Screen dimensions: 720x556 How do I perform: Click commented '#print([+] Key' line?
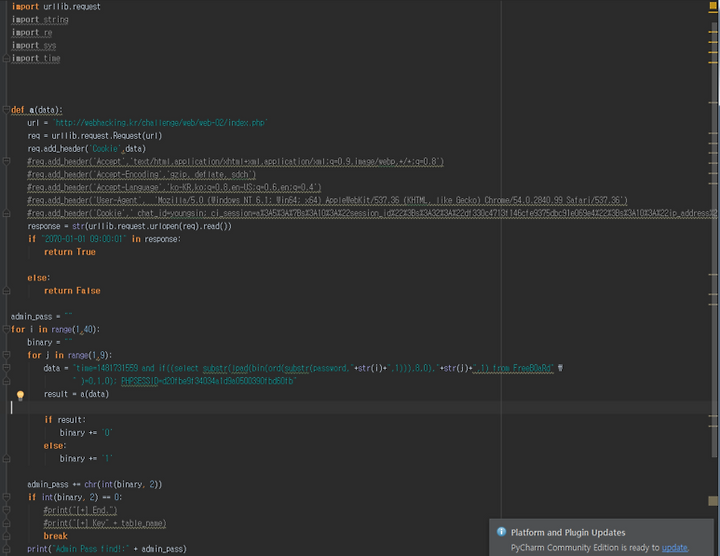coord(105,523)
